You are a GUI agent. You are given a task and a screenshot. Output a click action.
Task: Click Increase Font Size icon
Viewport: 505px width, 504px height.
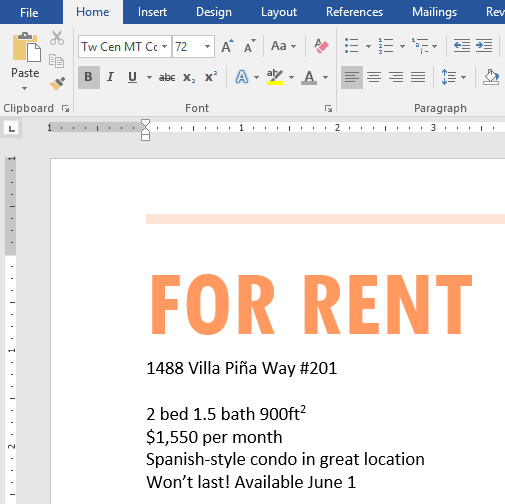coord(227,46)
